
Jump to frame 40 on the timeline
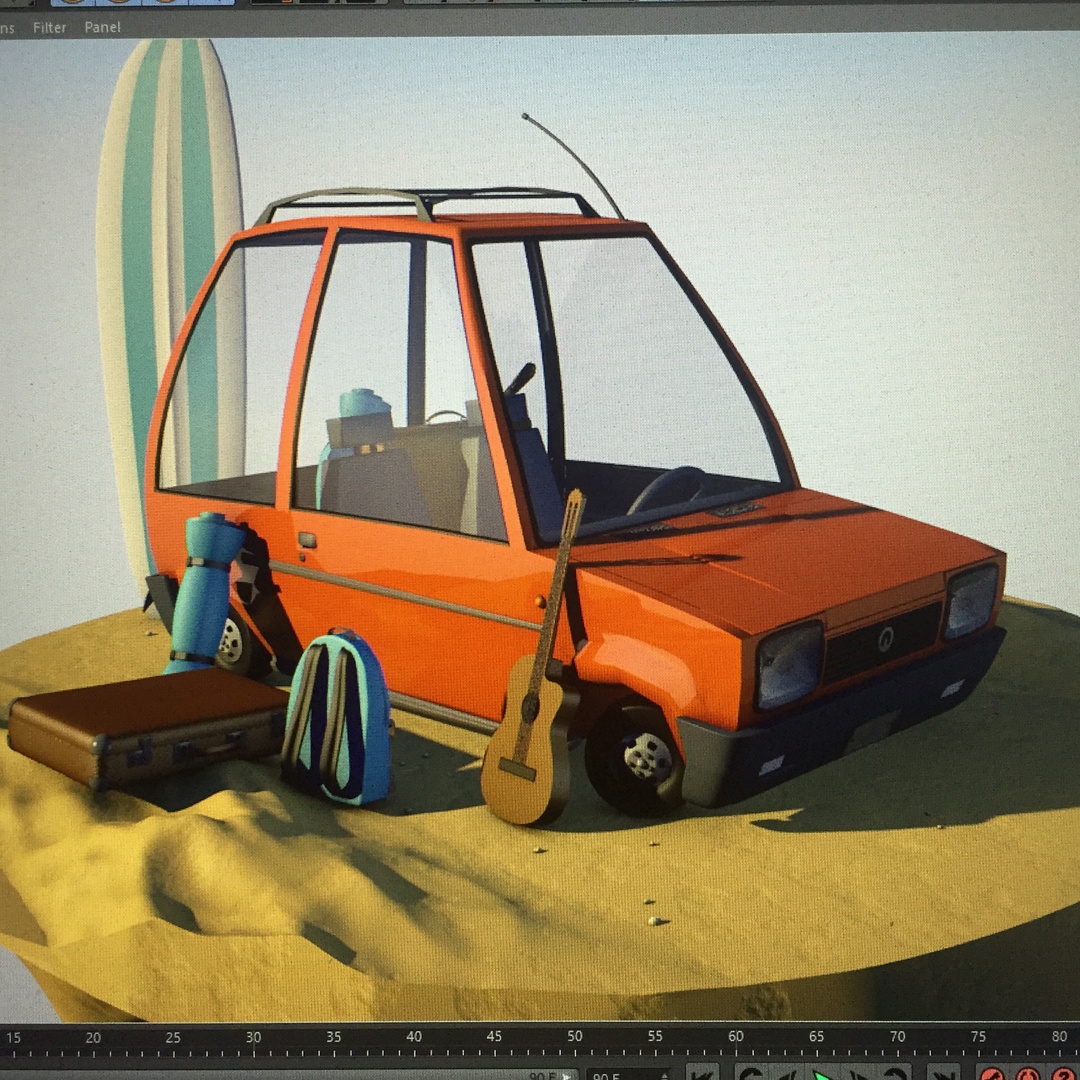414,1036
